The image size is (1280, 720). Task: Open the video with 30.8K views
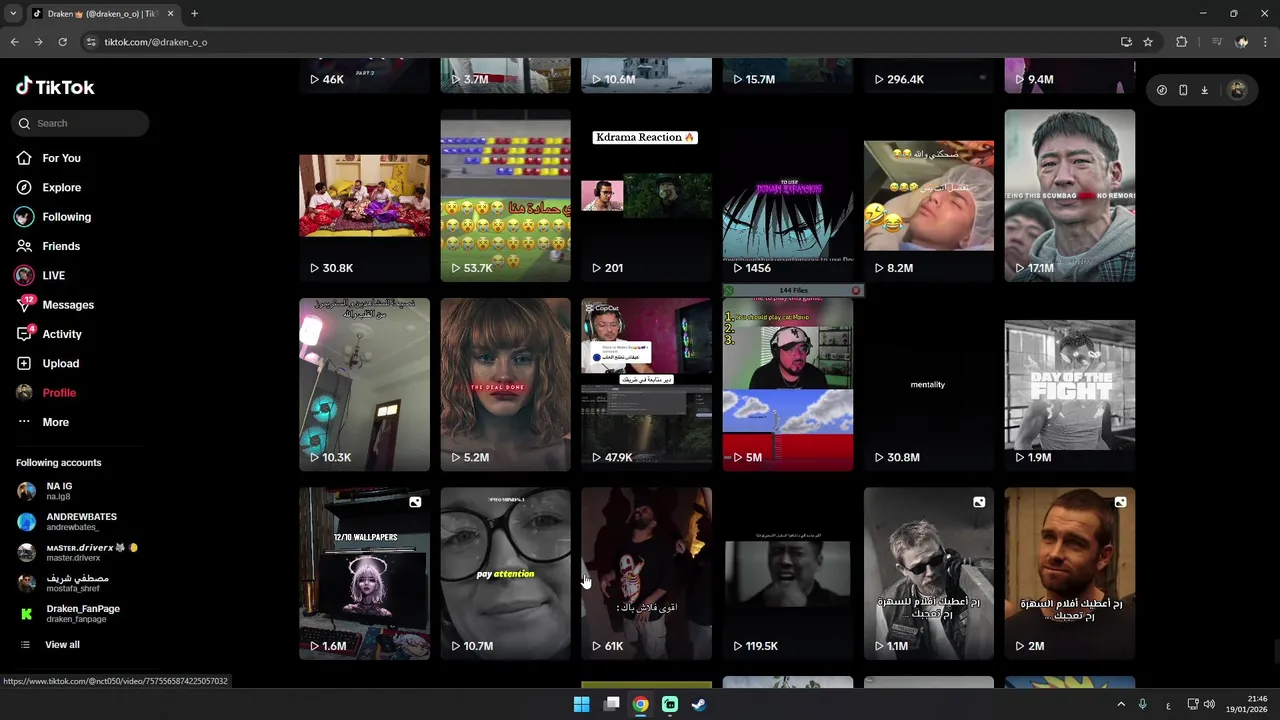click(x=364, y=196)
